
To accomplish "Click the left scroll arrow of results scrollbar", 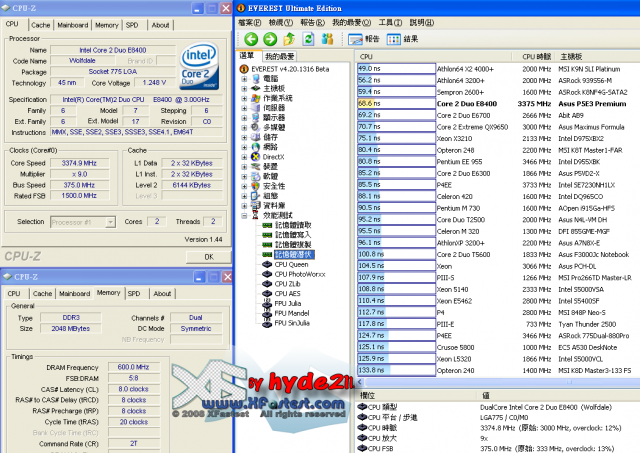I will pyautogui.click(x=360, y=382).
